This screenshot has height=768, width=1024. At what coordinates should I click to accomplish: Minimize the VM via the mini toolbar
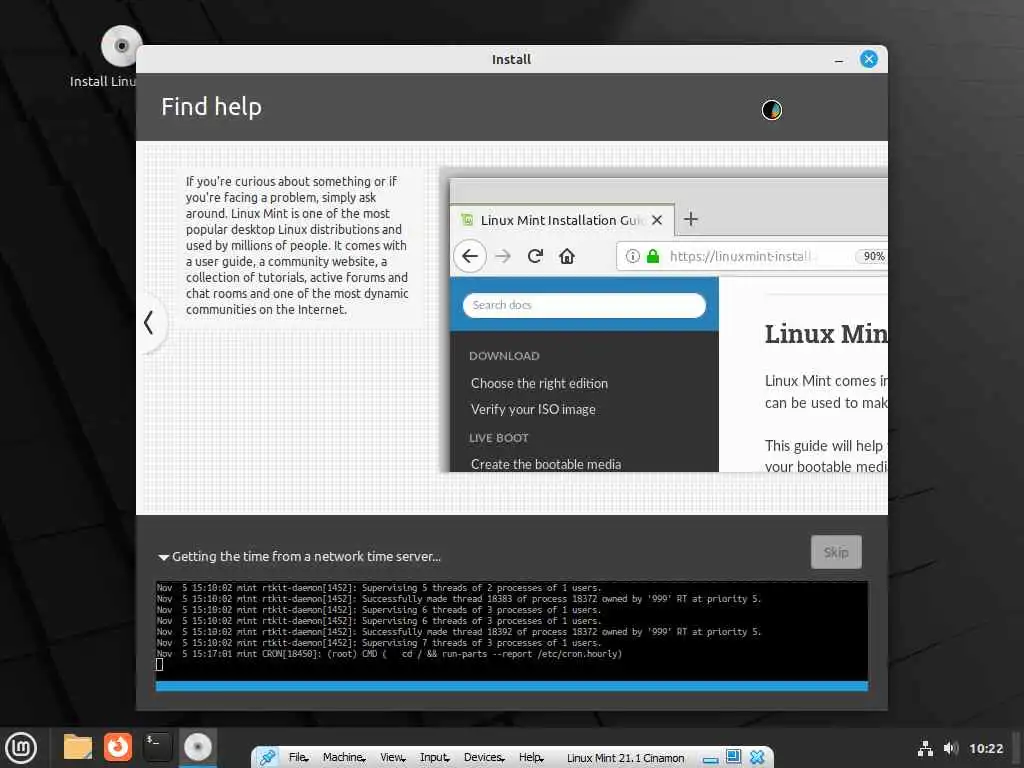click(711, 760)
